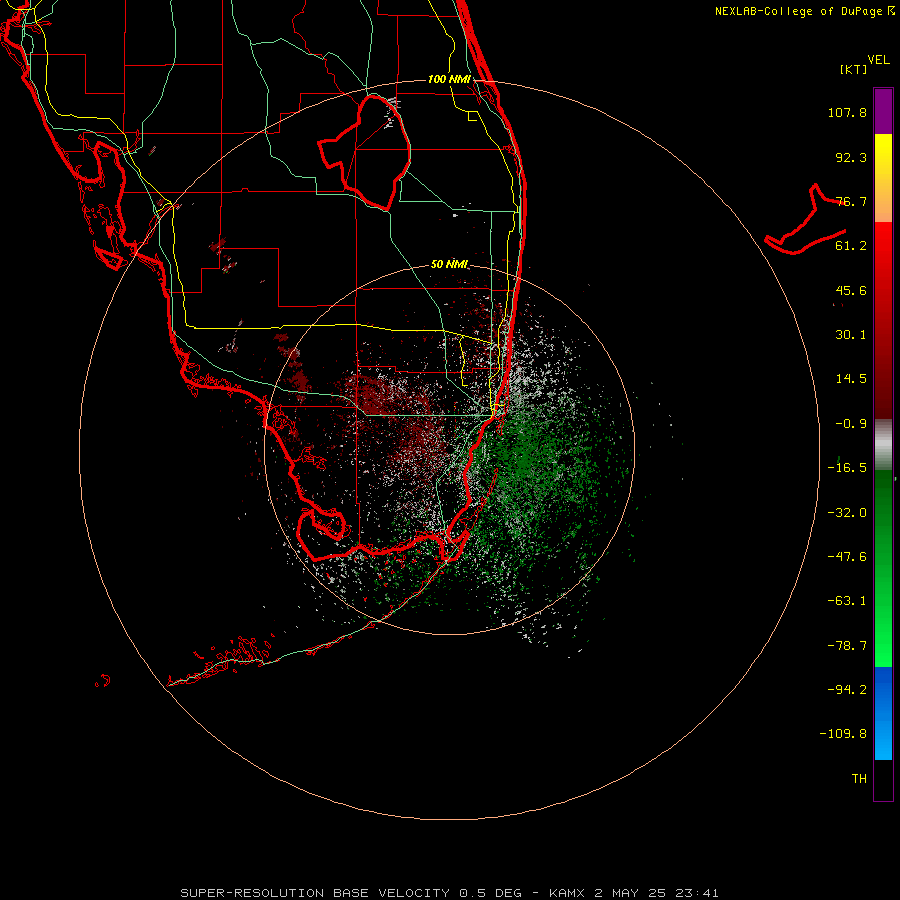Select the -78.7 scale value
This screenshot has height=900, width=900.
(x=847, y=646)
